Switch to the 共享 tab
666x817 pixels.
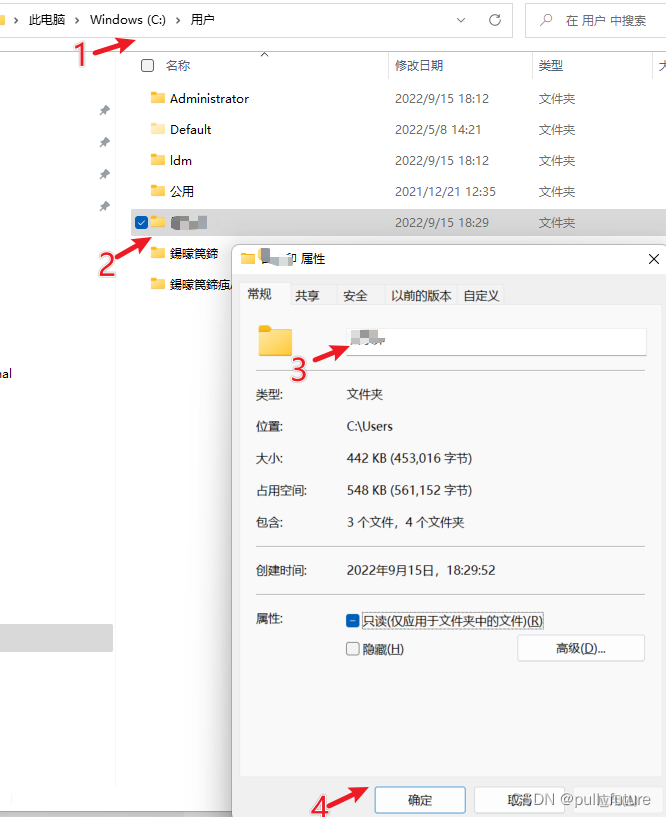point(307,296)
